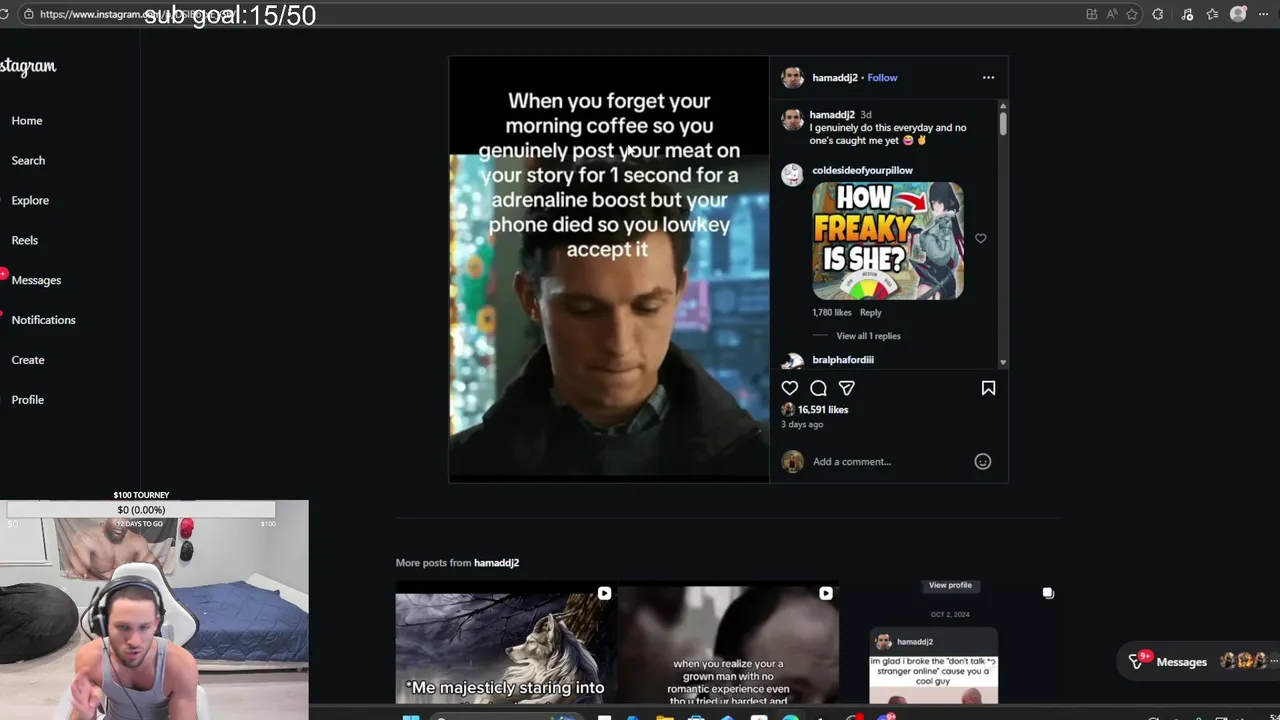Play the main Tom Holland meme video
The width and height of the screenshot is (1280, 720).
coord(609,269)
